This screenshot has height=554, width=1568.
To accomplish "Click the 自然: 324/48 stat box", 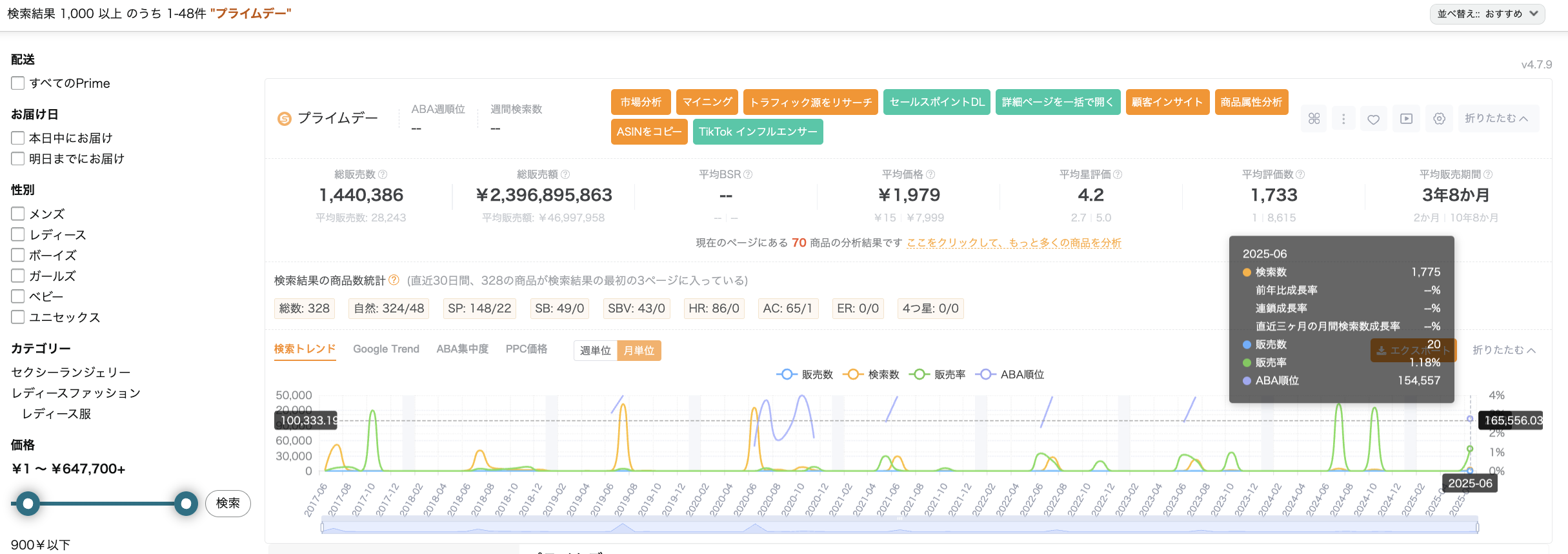I will click(x=389, y=309).
